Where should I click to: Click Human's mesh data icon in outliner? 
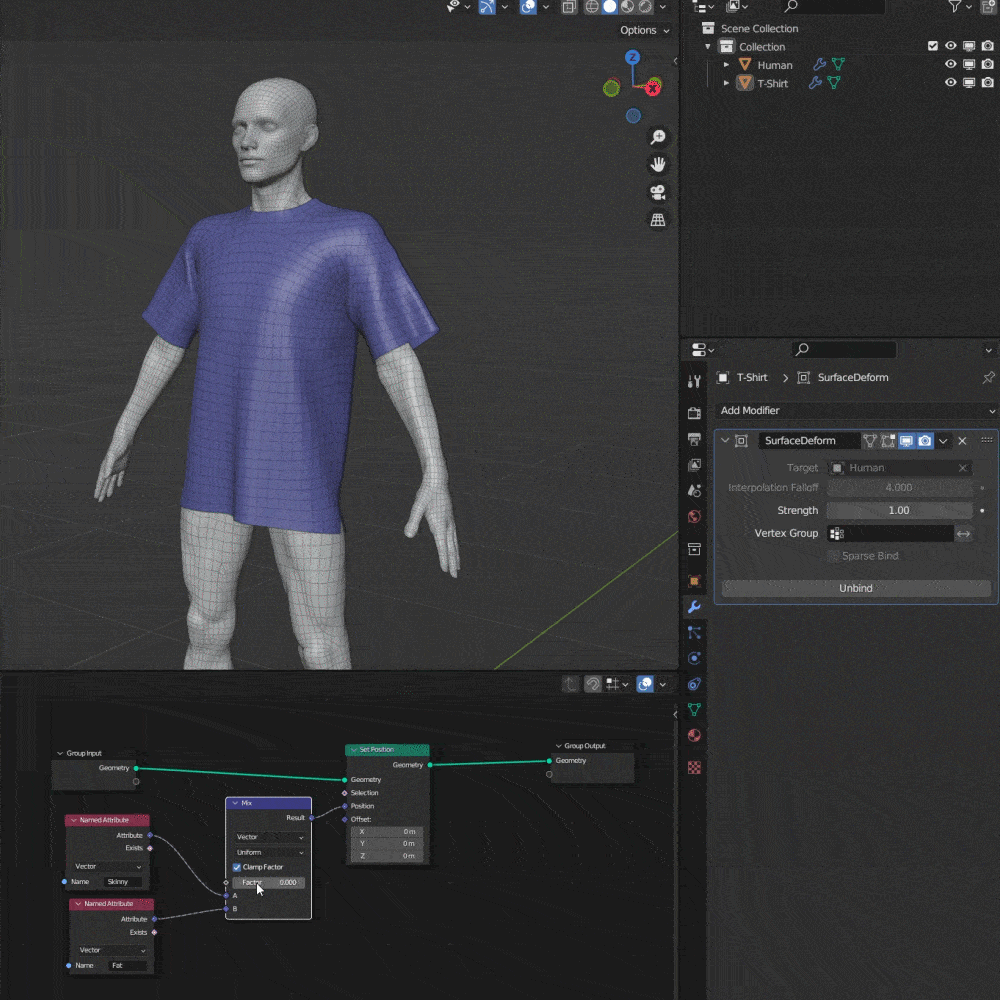838,64
